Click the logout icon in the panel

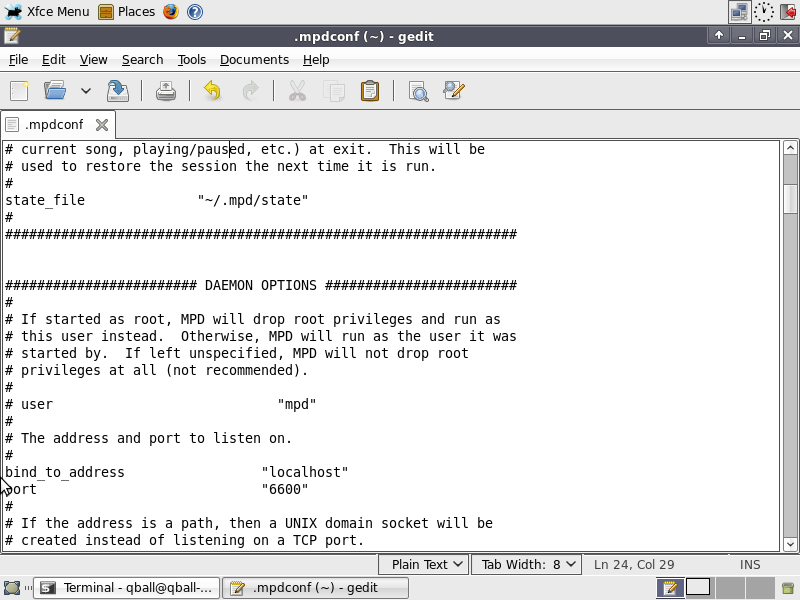point(788,12)
